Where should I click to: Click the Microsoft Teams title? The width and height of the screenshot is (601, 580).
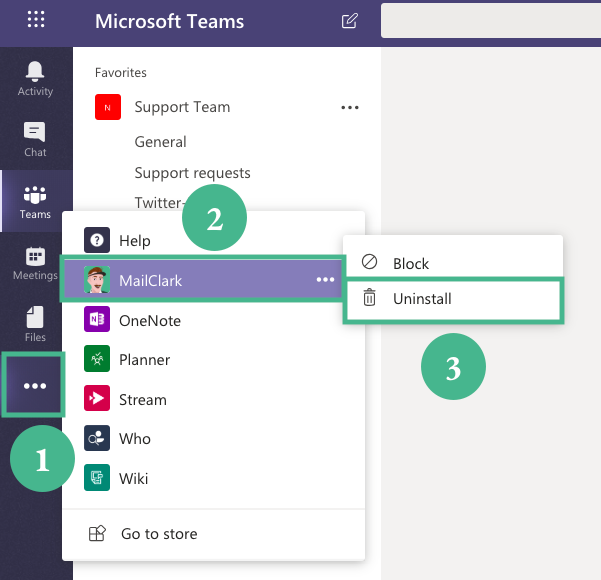coord(169,21)
